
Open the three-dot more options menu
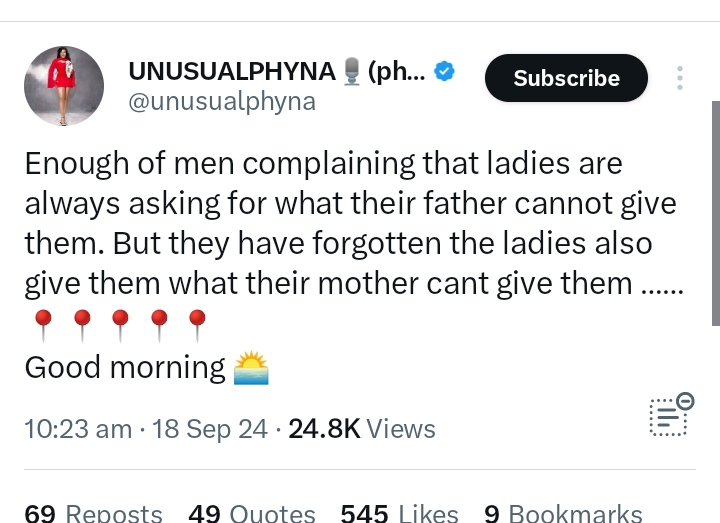[680, 78]
